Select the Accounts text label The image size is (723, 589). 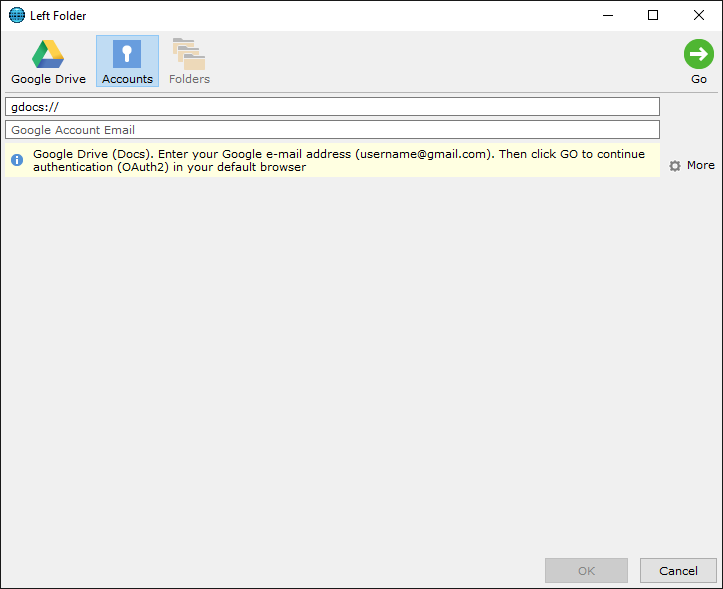[127, 79]
